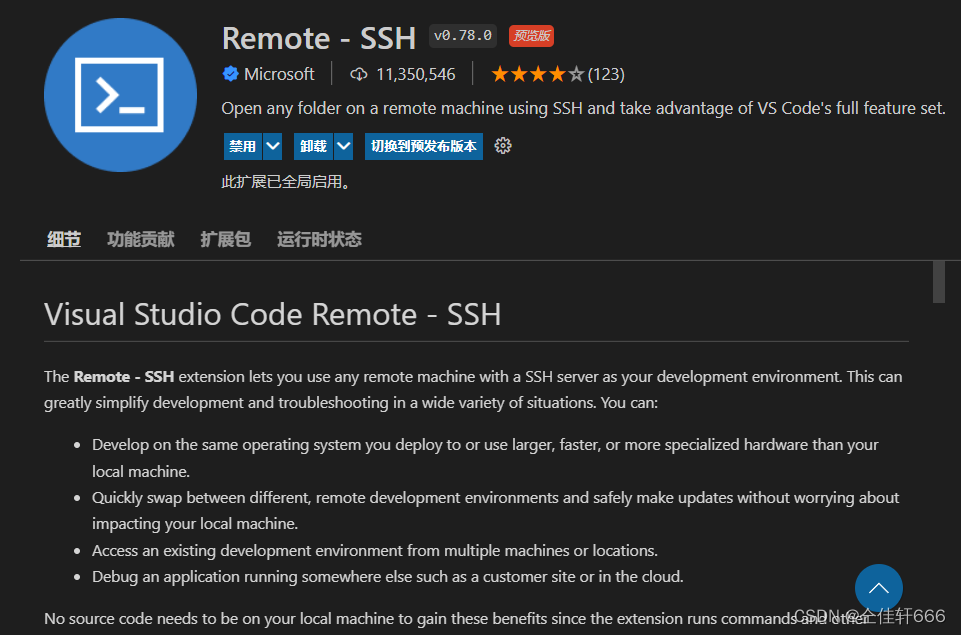Click the 'Open any folder on a remote machine' description

click(x=583, y=108)
